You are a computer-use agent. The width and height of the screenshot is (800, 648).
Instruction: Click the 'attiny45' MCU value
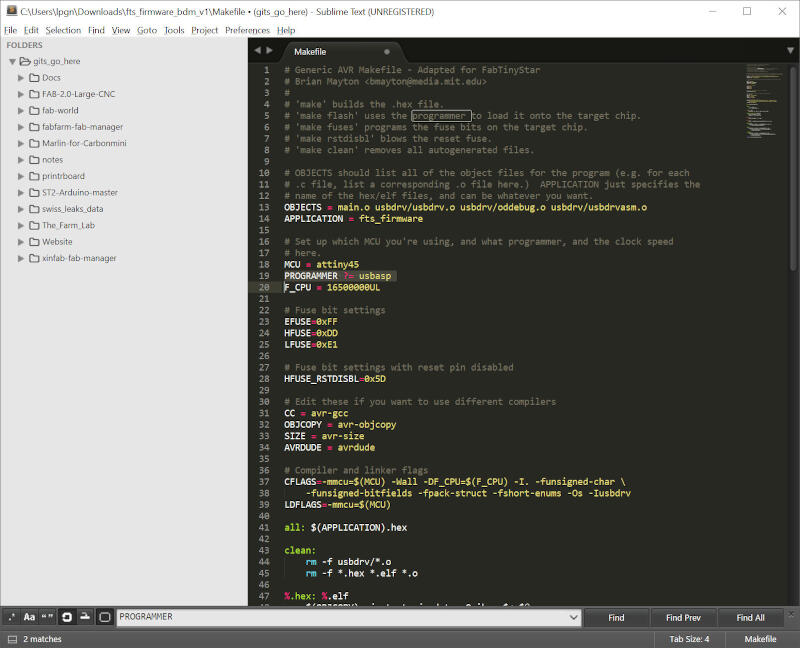coord(337,264)
